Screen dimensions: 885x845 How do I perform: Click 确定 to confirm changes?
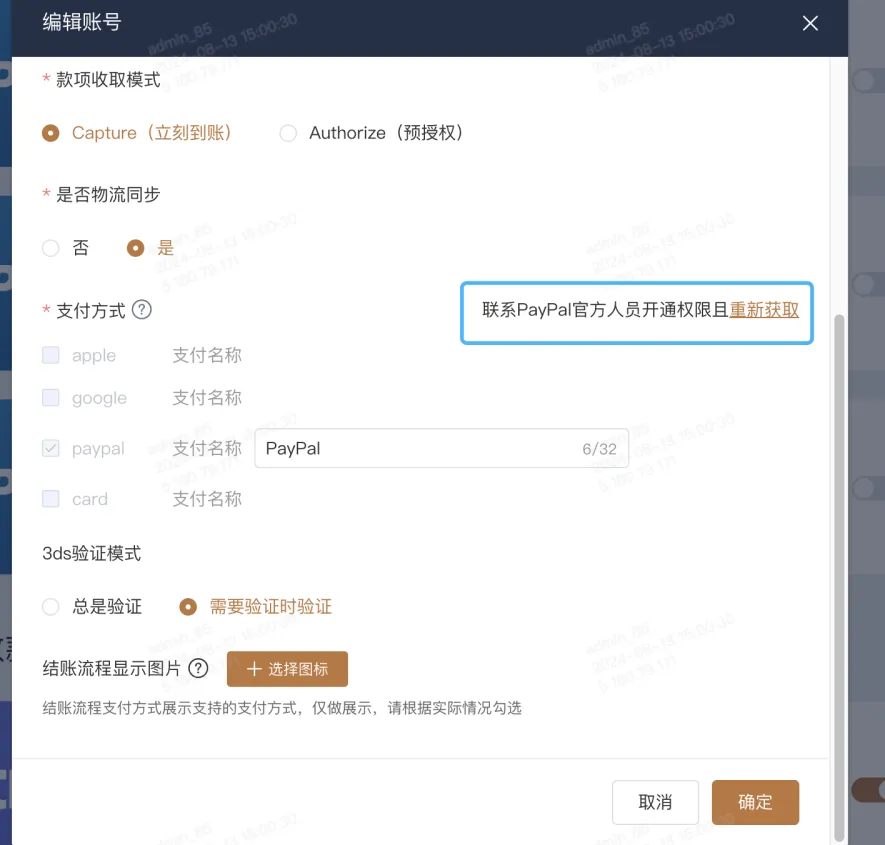coord(755,802)
